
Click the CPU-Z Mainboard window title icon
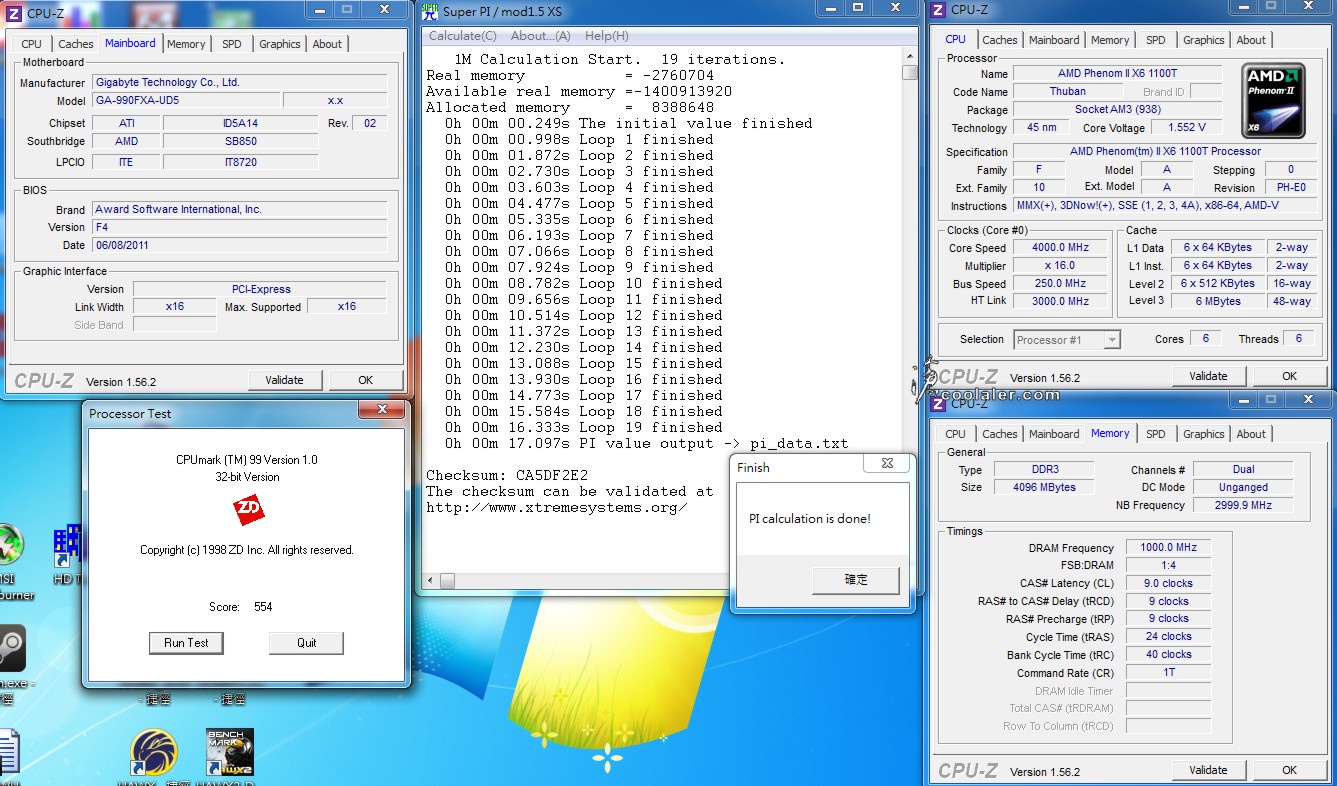(x=14, y=12)
